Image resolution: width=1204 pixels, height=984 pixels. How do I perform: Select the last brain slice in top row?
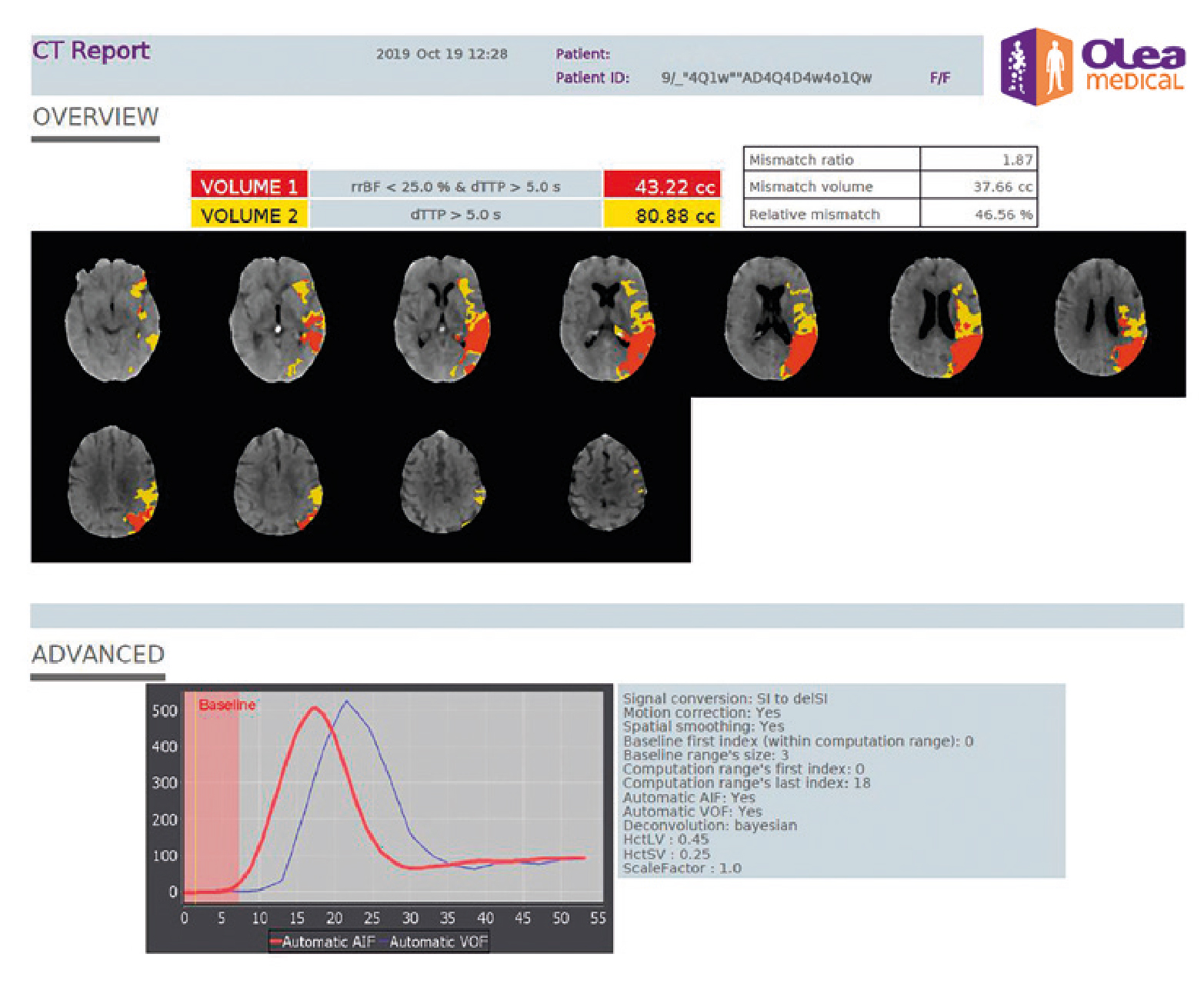1102,317
